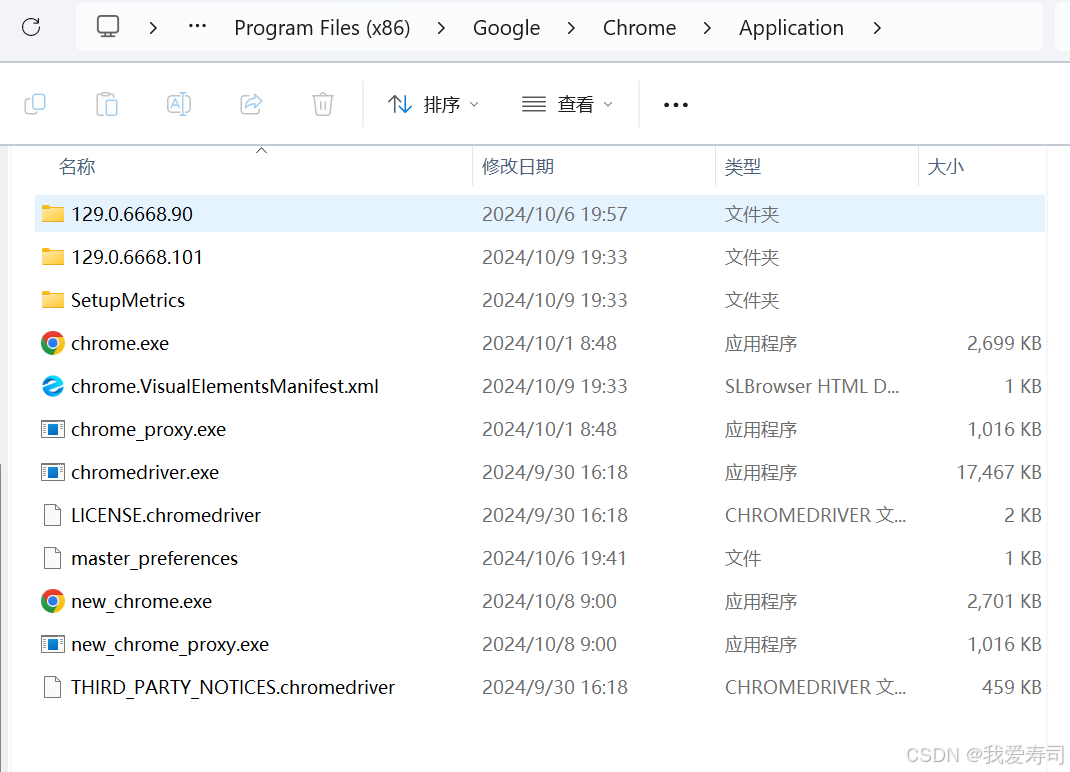Open the 查看 view dropdown
1070x772 pixels.
click(x=567, y=104)
